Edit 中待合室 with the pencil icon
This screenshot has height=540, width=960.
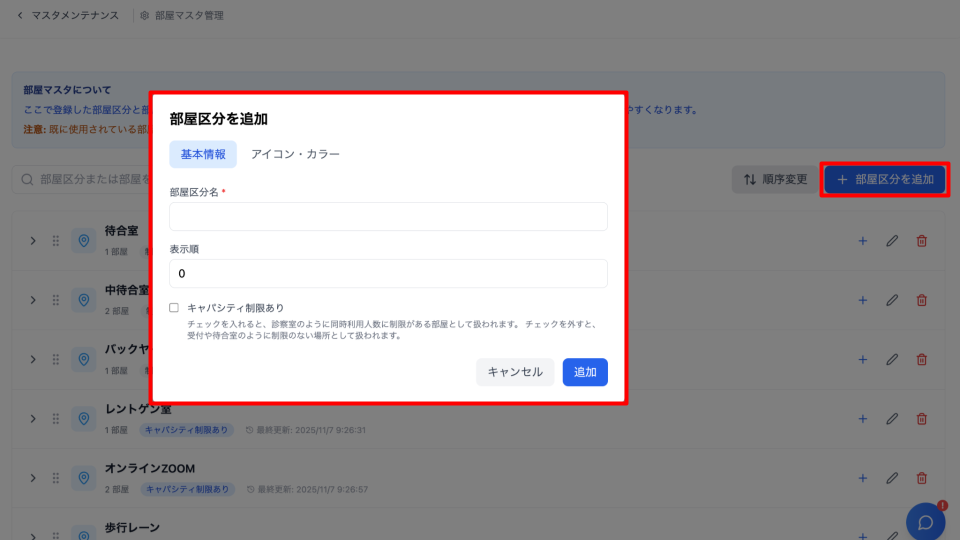[x=892, y=301]
